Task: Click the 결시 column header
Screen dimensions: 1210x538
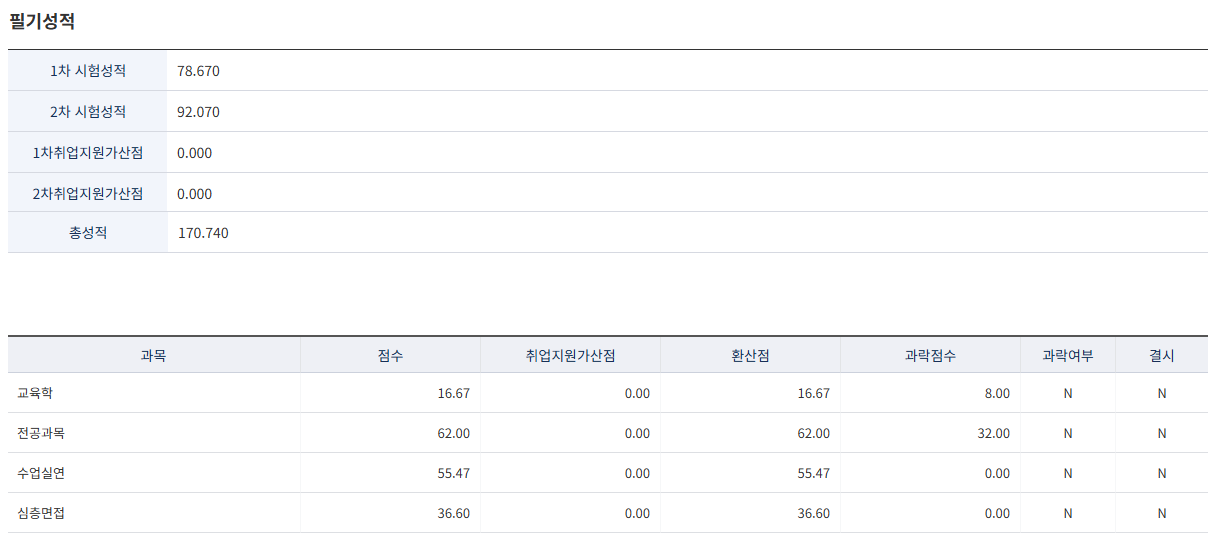Action: (x=1162, y=355)
